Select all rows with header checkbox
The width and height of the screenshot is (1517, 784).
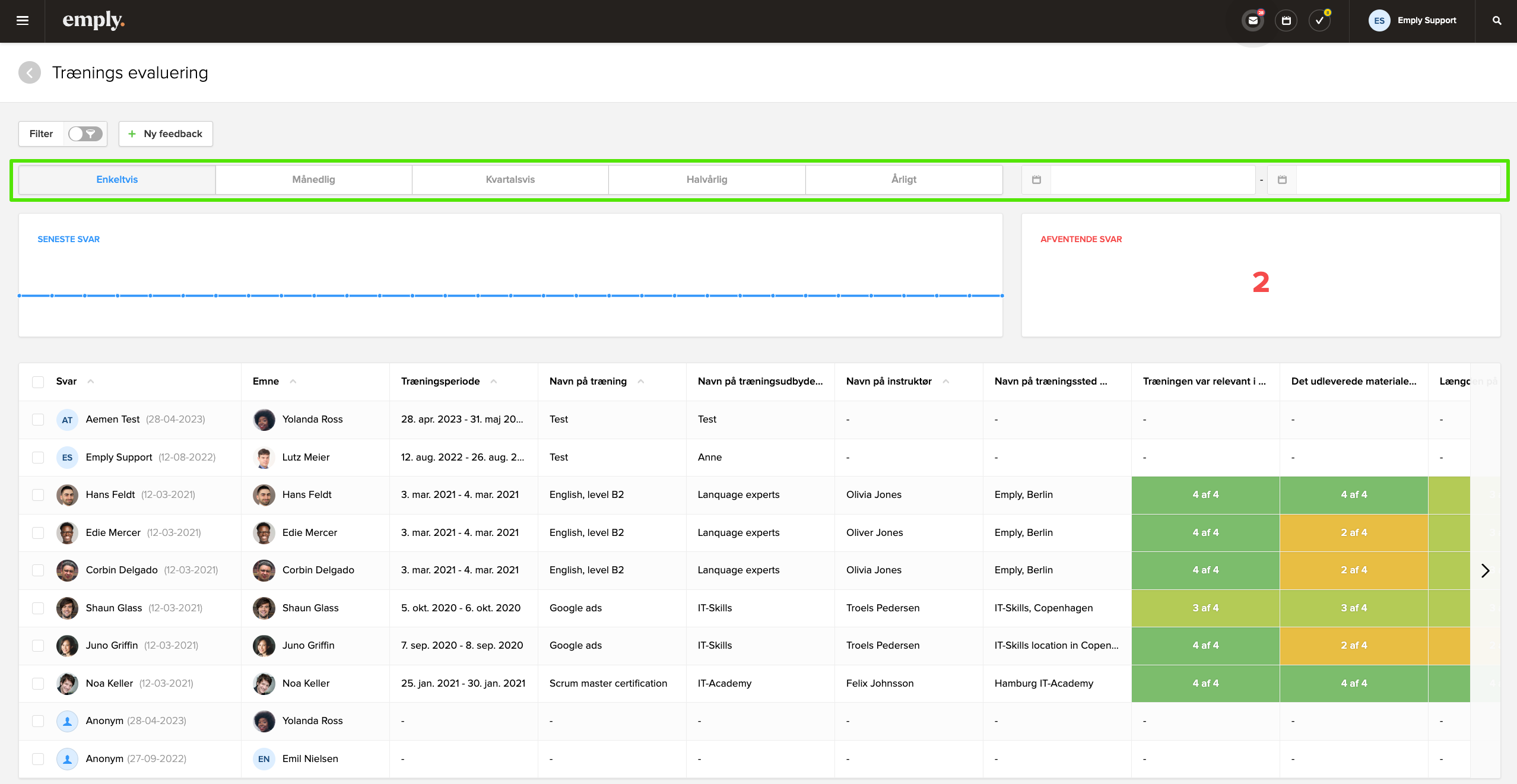point(38,382)
